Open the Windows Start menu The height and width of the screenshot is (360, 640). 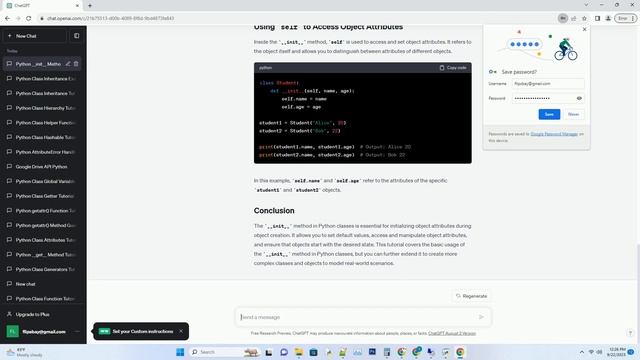[180, 352]
